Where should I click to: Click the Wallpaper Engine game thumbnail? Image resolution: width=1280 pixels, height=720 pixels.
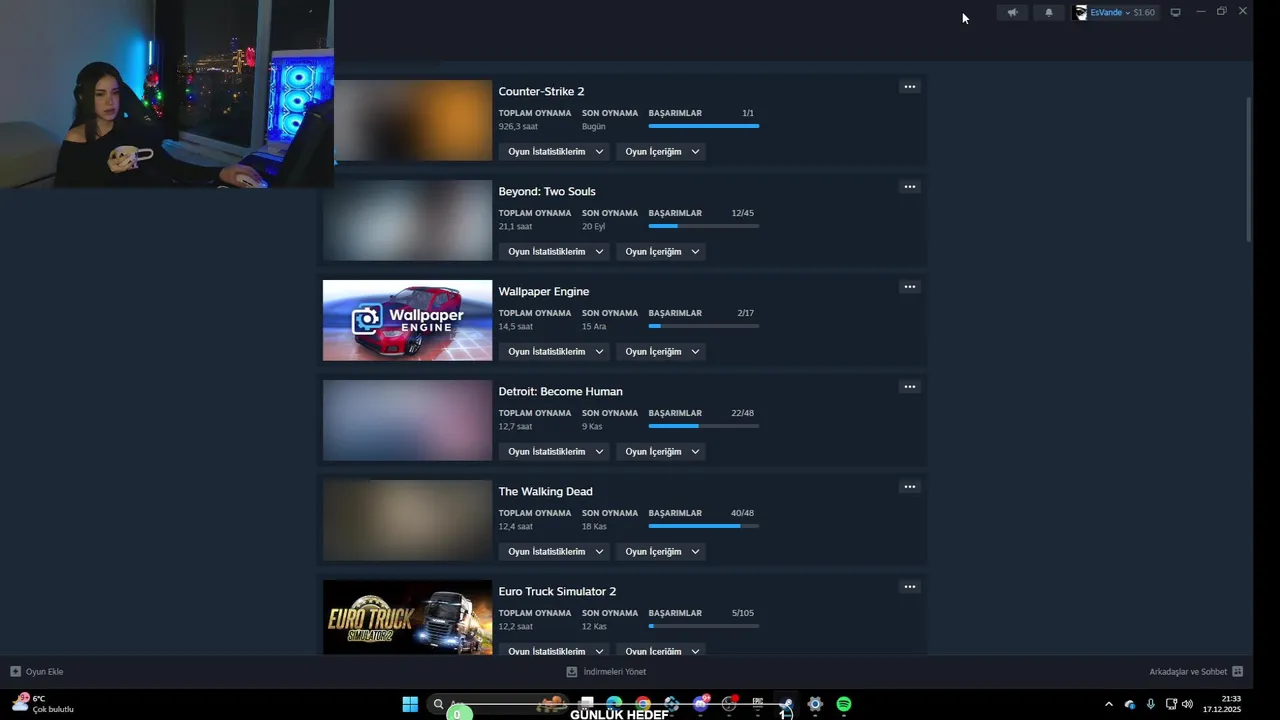click(x=407, y=320)
